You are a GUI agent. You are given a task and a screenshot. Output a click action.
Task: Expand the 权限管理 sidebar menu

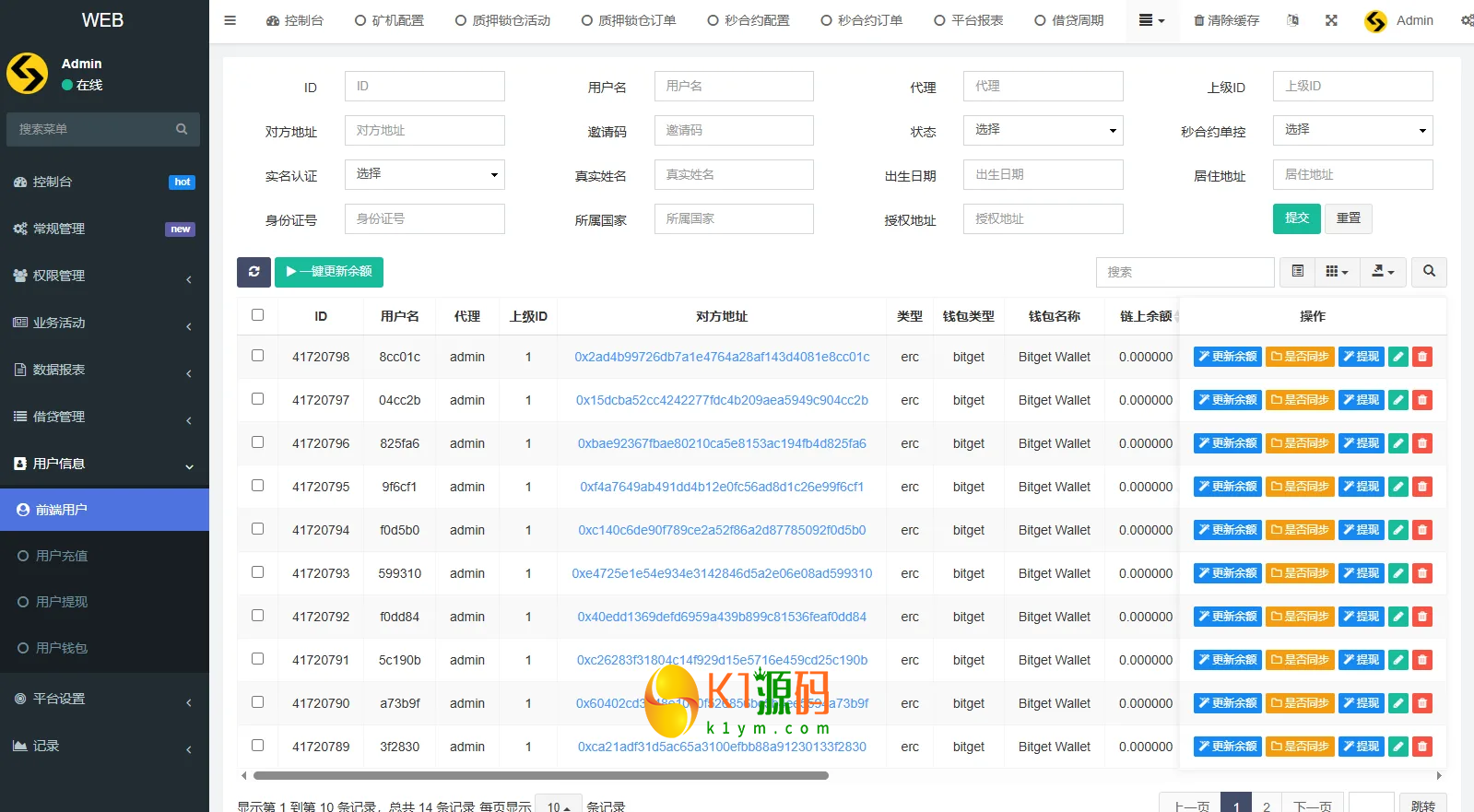click(104, 276)
